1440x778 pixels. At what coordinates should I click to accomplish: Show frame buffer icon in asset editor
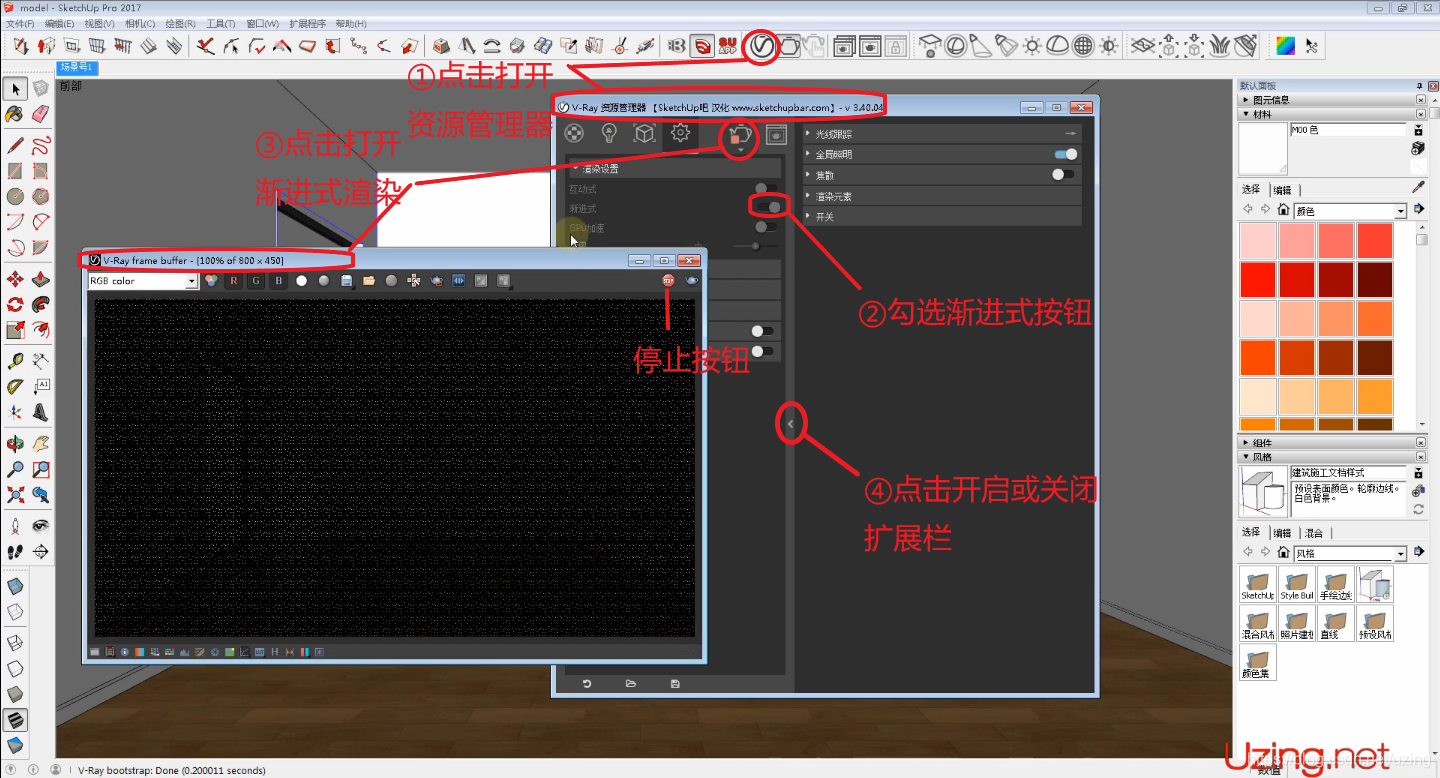click(775, 134)
